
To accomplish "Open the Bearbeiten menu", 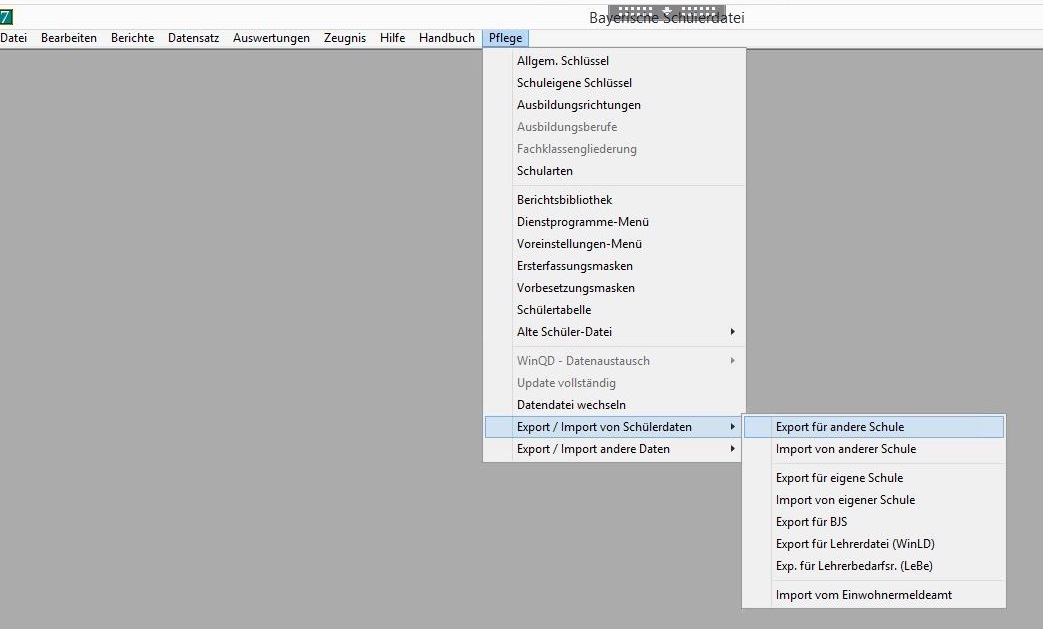I will tap(69, 38).
